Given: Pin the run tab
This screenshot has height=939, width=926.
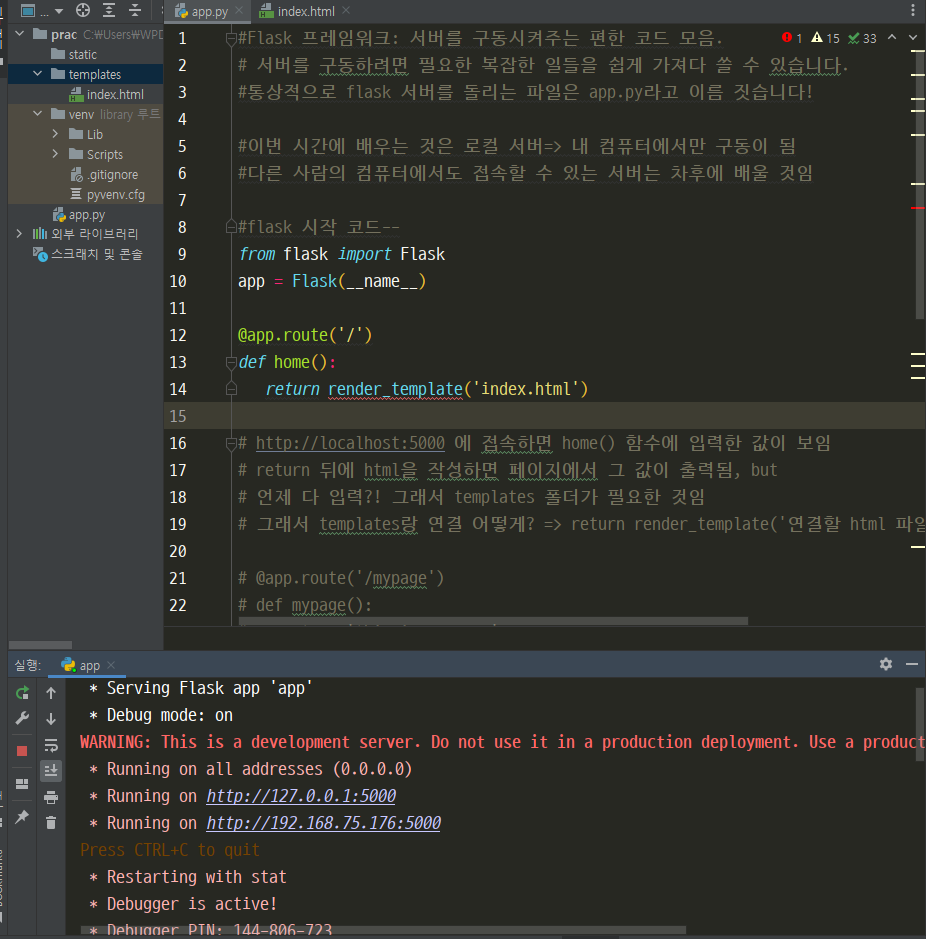Looking at the screenshot, I should pos(22,816).
